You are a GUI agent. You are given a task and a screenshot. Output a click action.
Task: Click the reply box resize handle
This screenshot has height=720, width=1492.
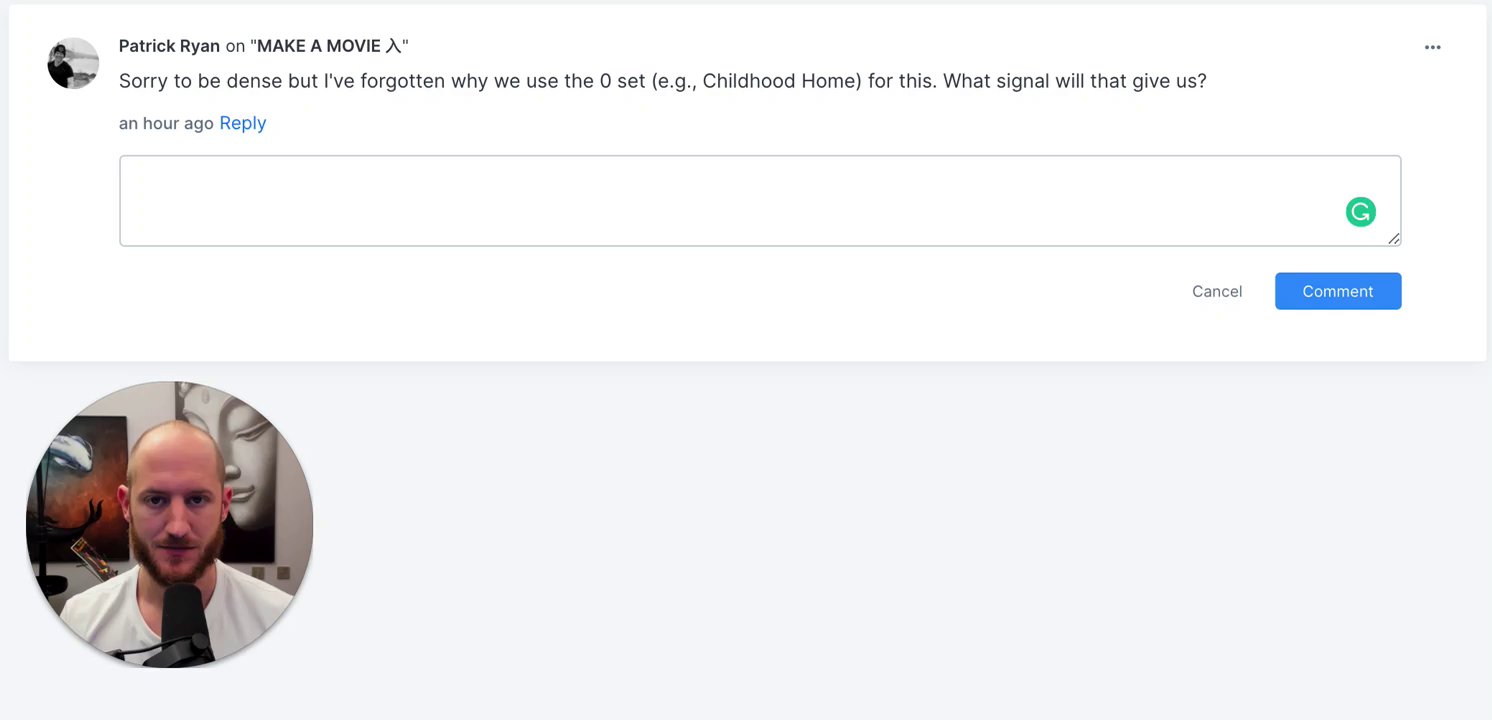coord(1393,238)
